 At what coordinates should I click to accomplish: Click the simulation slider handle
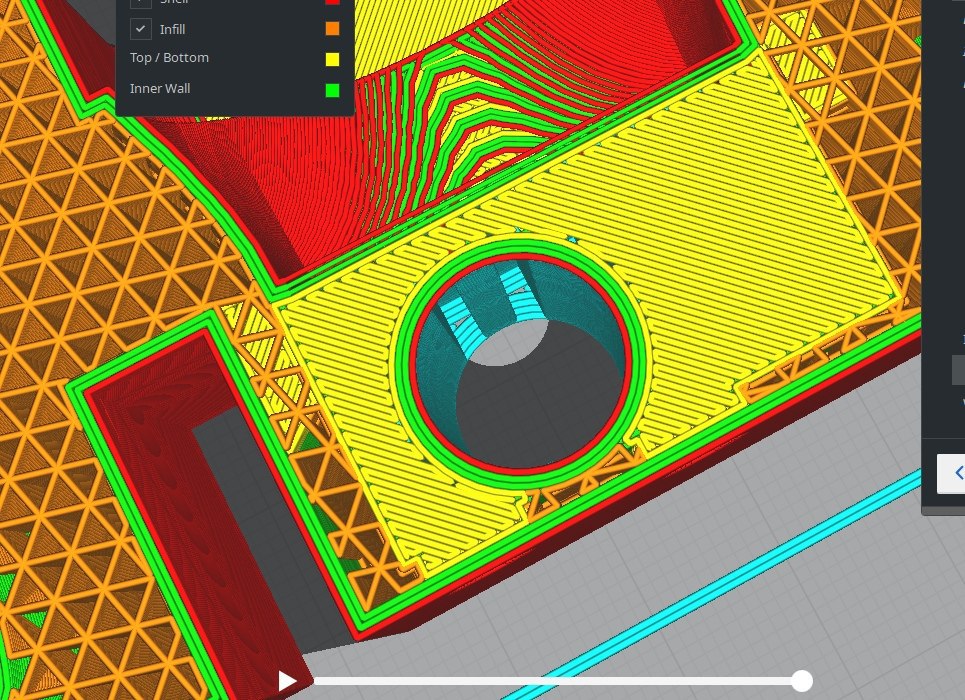[802, 681]
